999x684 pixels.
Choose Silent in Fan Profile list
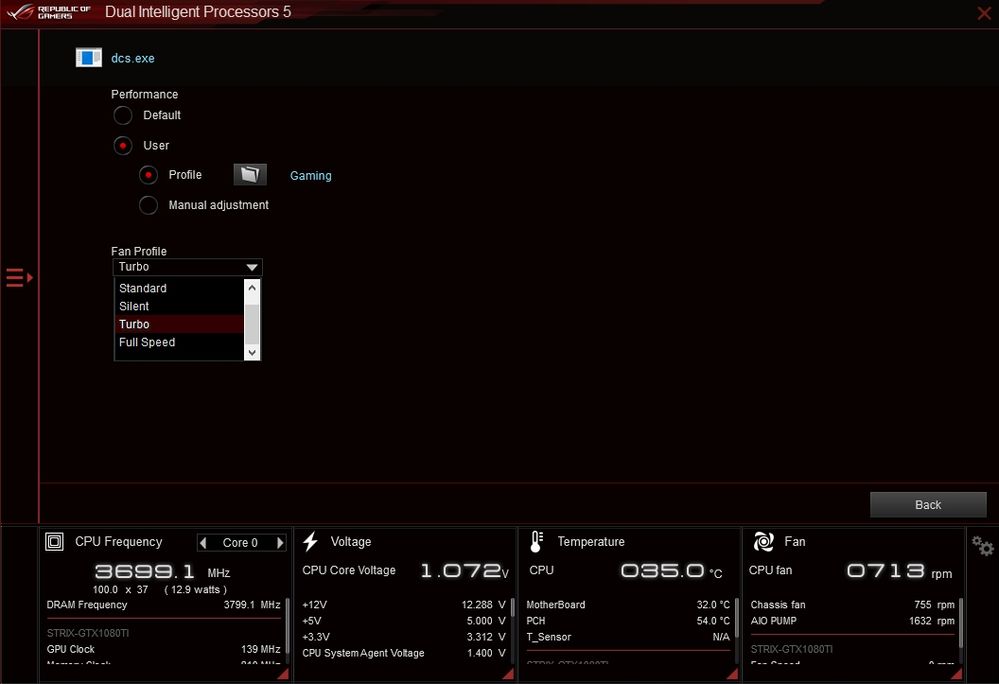[179, 306]
